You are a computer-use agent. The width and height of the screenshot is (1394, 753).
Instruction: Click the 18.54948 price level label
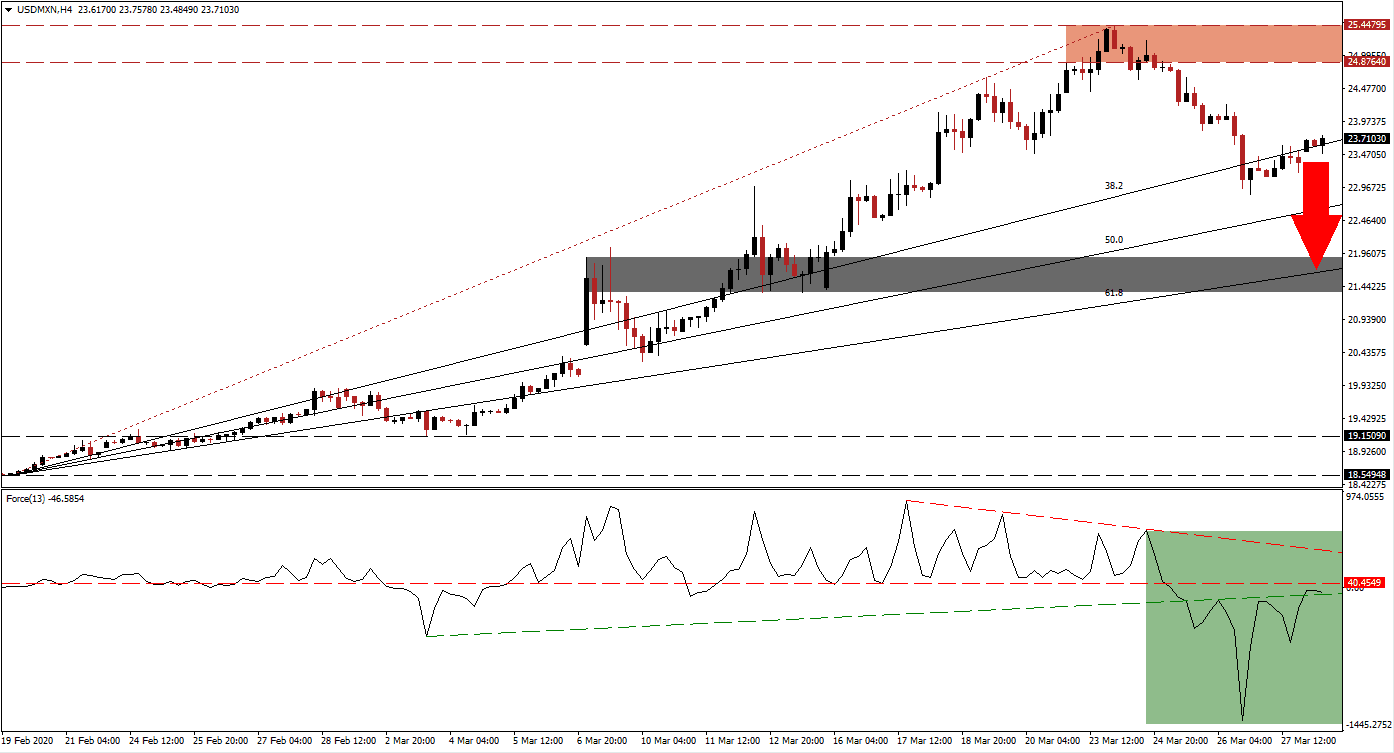click(x=1367, y=475)
